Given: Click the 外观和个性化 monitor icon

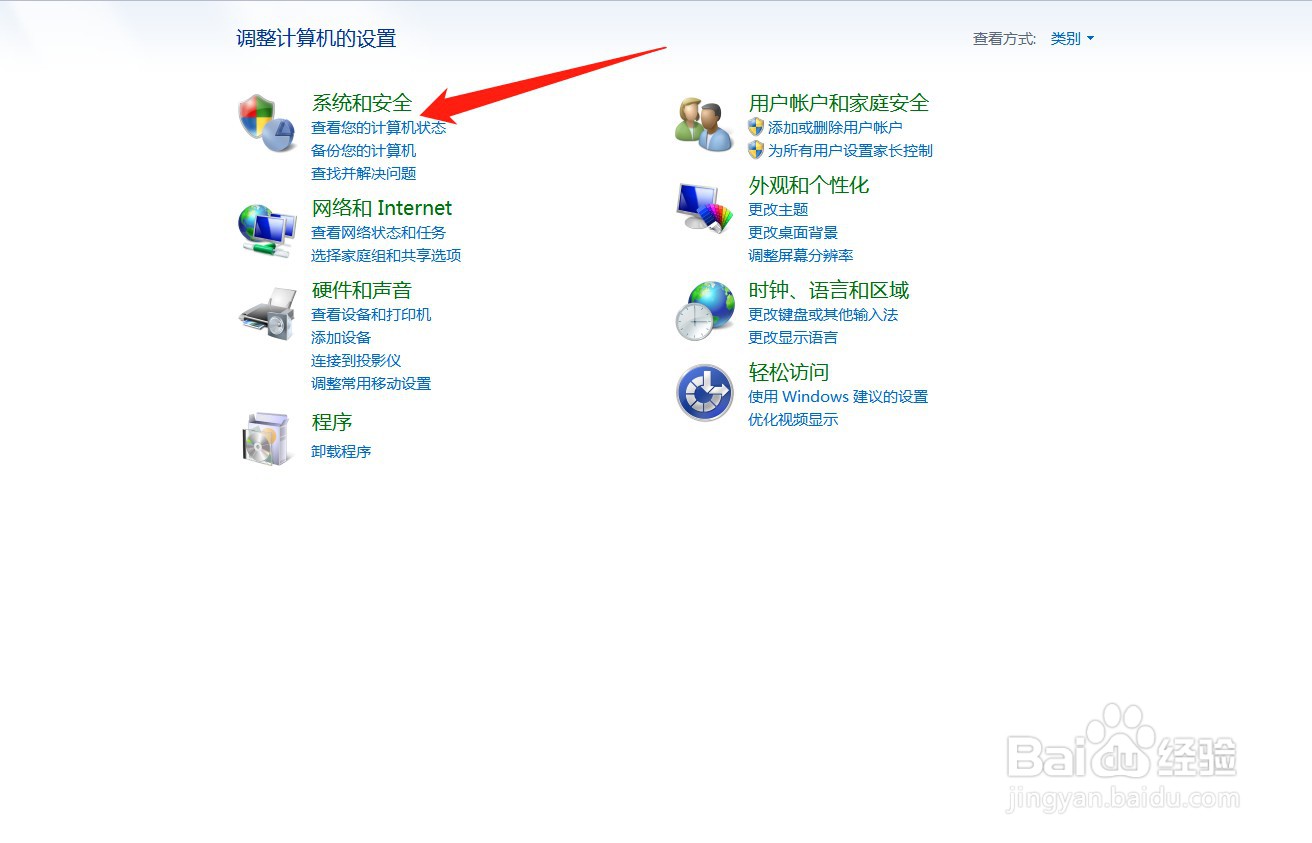Looking at the screenshot, I should tap(703, 205).
